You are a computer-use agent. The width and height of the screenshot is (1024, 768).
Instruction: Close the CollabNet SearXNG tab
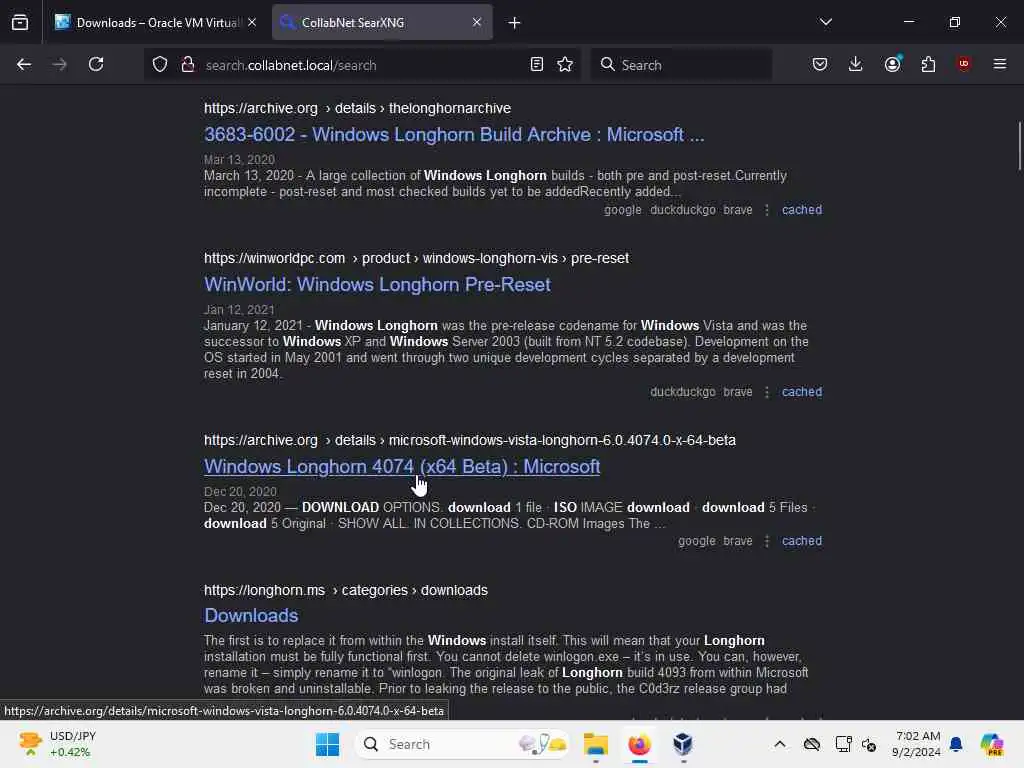477,23
